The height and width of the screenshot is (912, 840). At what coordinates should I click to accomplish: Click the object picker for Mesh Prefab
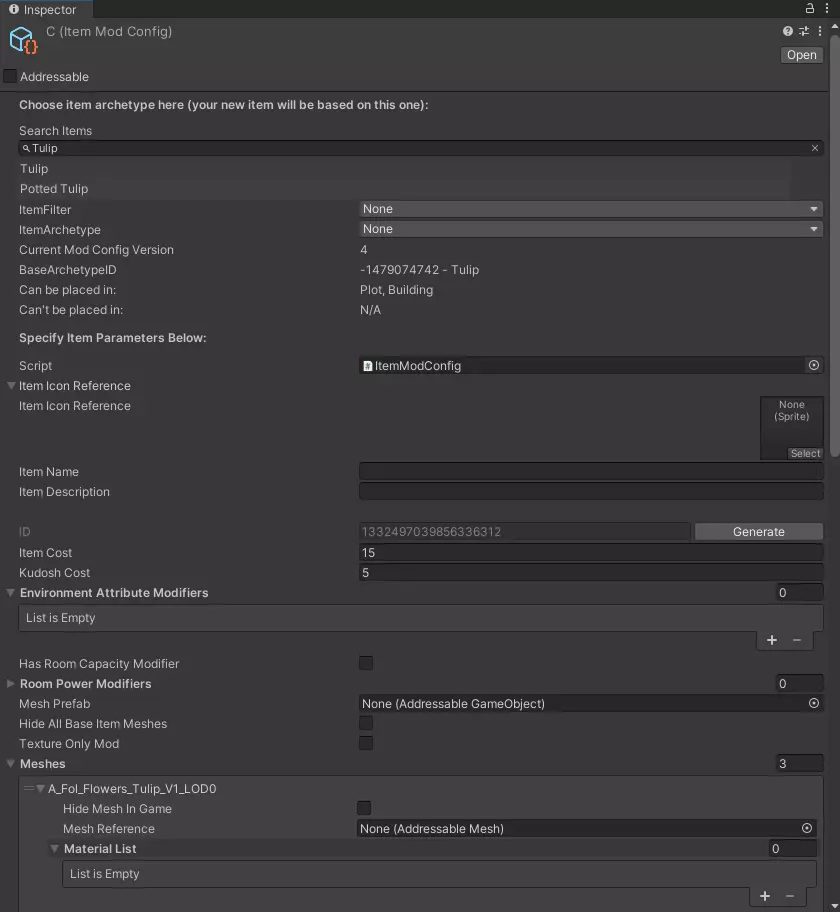tap(814, 704)
